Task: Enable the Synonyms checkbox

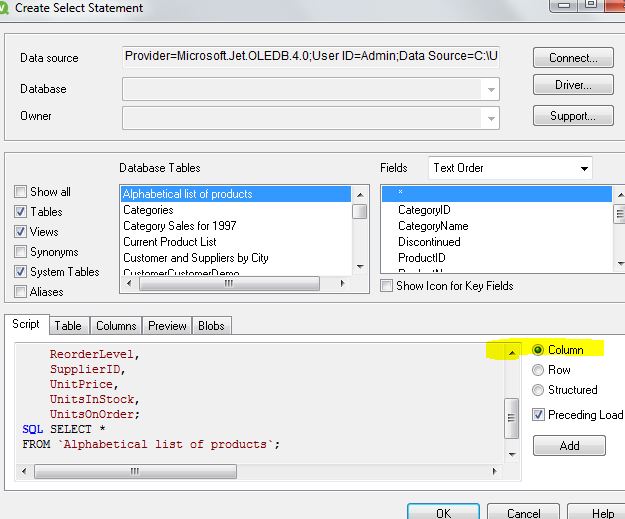Action: 20,252
